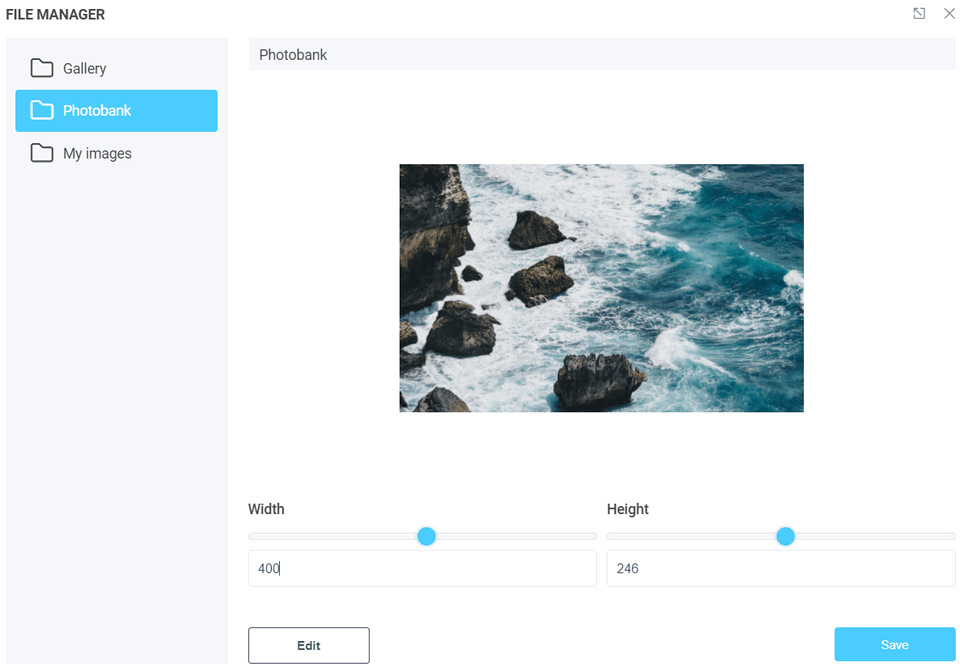This screenshot has width=960, height=667.
Task: Focus the Width input showing 400
Action: pyautogui.click(x=421, y=568)
